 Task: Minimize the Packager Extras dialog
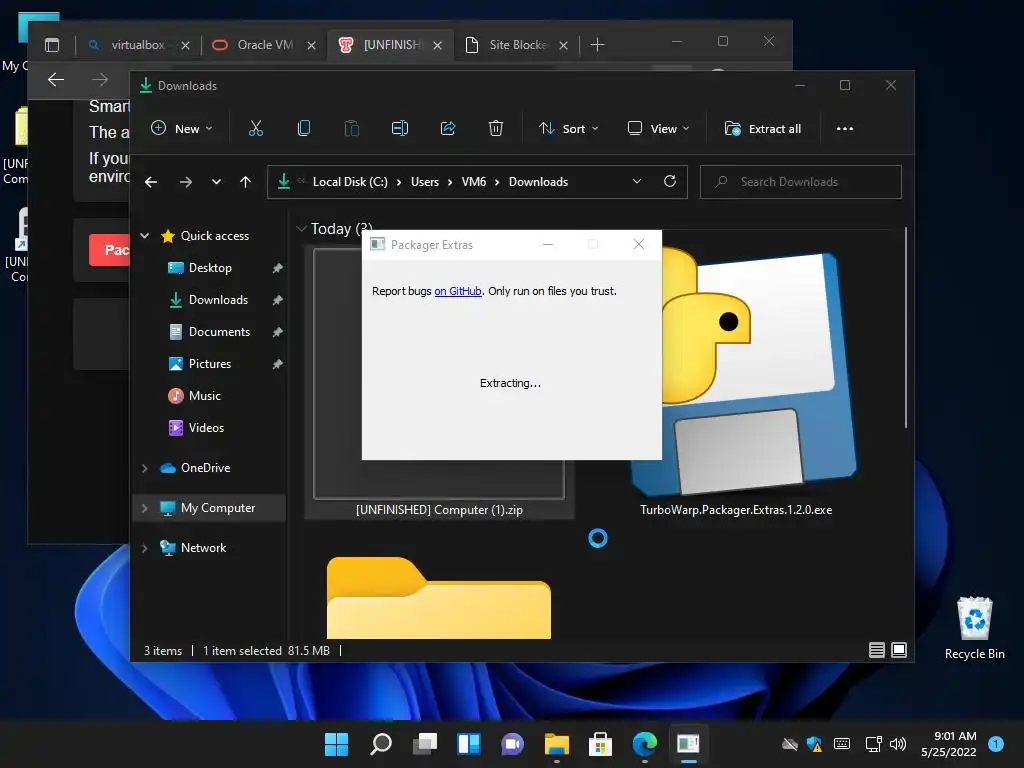pos(548,244)
